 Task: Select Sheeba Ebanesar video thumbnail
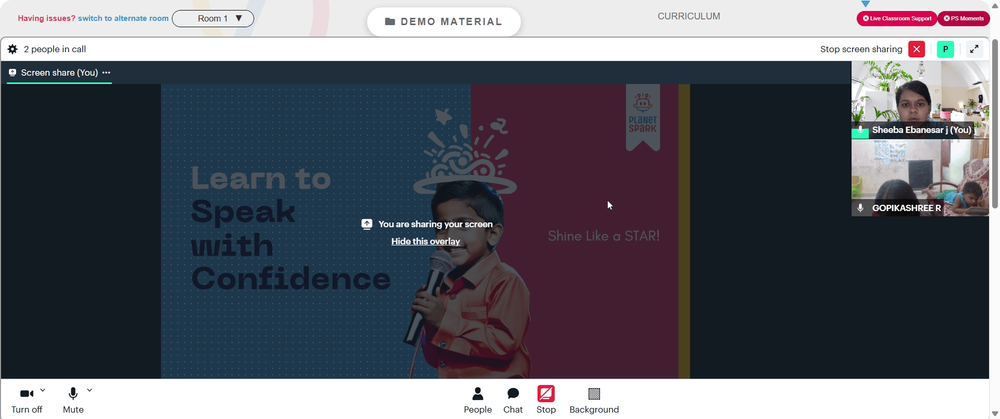pyautogui.click(x=920, y=100)
